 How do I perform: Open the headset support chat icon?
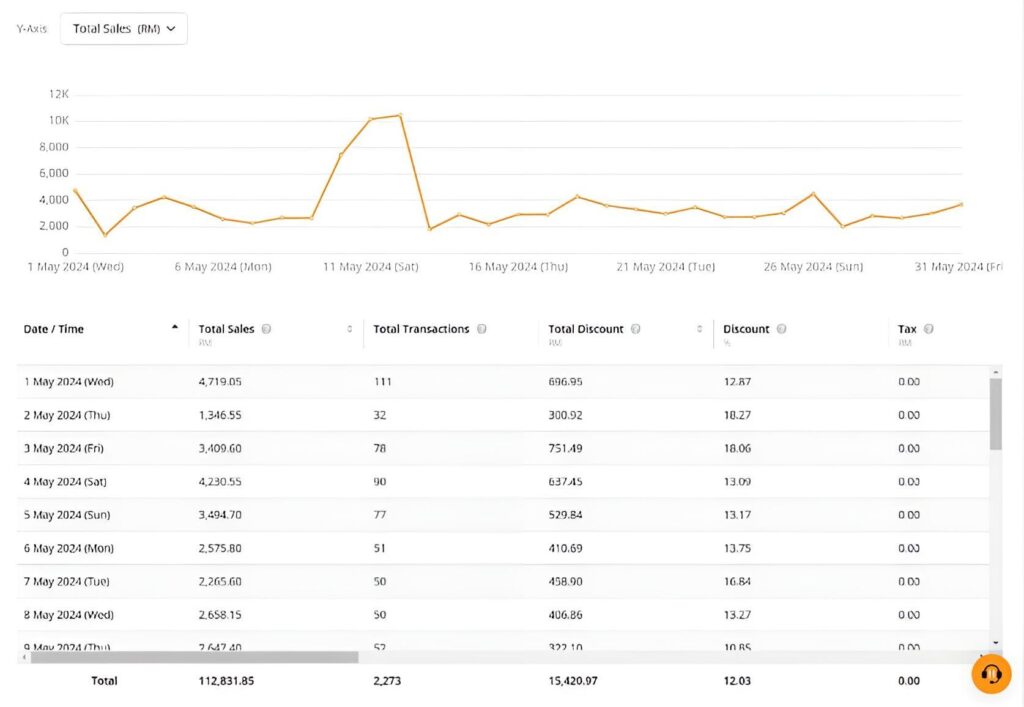[990, 675]
